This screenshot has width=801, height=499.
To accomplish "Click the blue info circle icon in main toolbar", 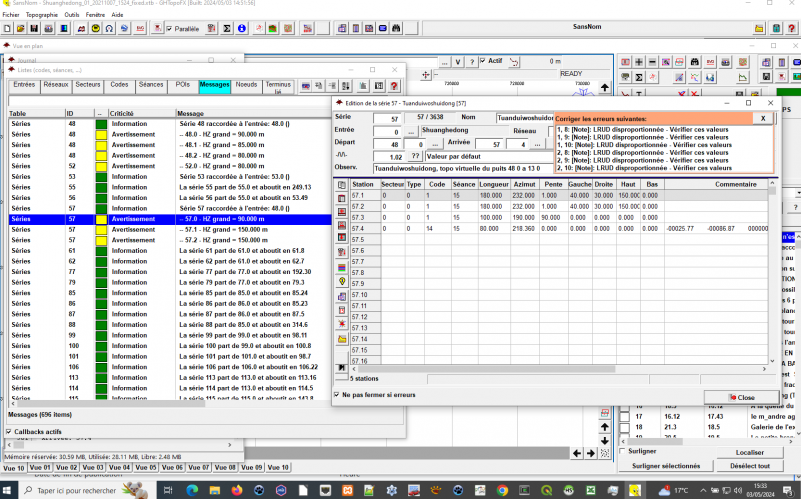I will click(x=242, y=29).
